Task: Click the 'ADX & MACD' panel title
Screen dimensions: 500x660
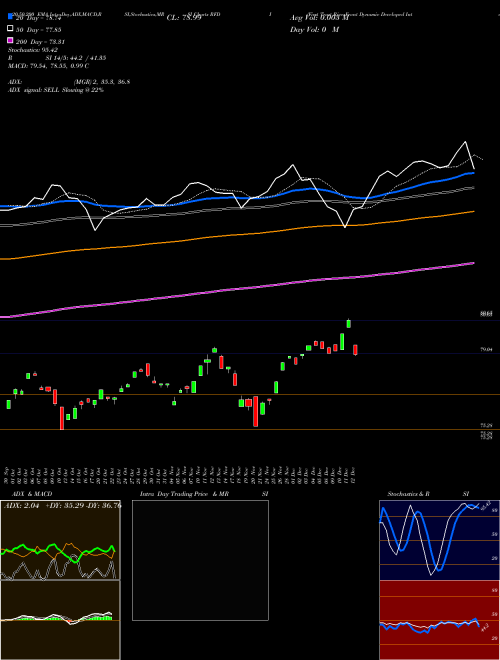Action: click(x=32, y=494)
